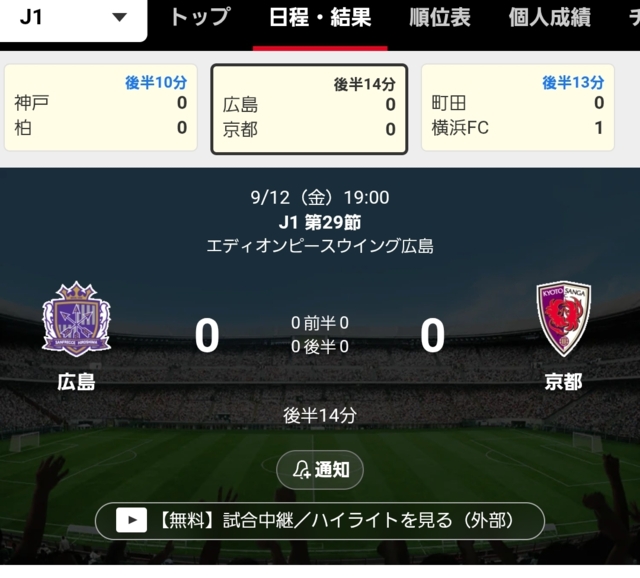Open the 神戸 vs 柏 match card
This screenshot has height=578, width=640.
point(101,108)
